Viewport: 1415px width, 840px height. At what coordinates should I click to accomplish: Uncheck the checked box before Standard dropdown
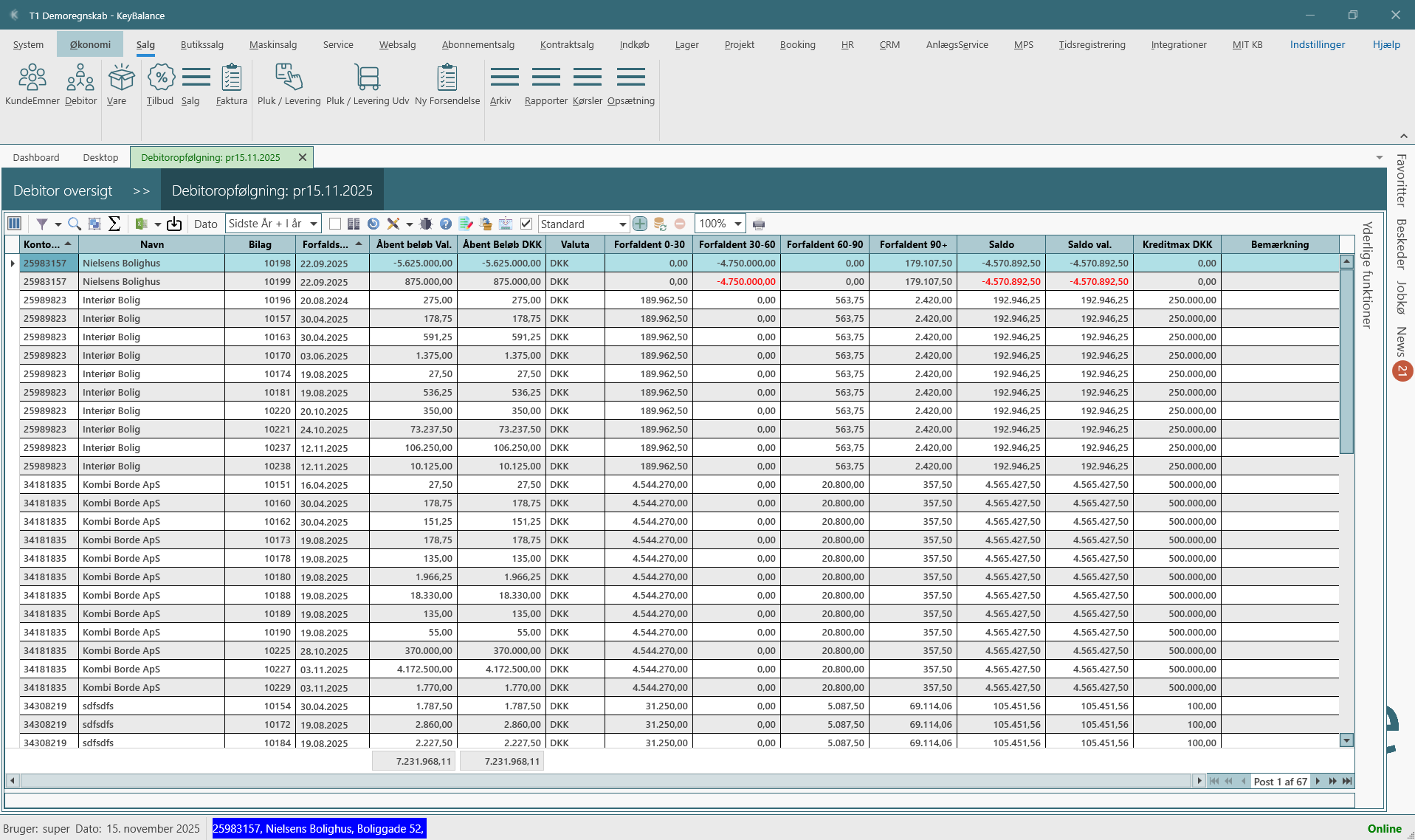526,224
